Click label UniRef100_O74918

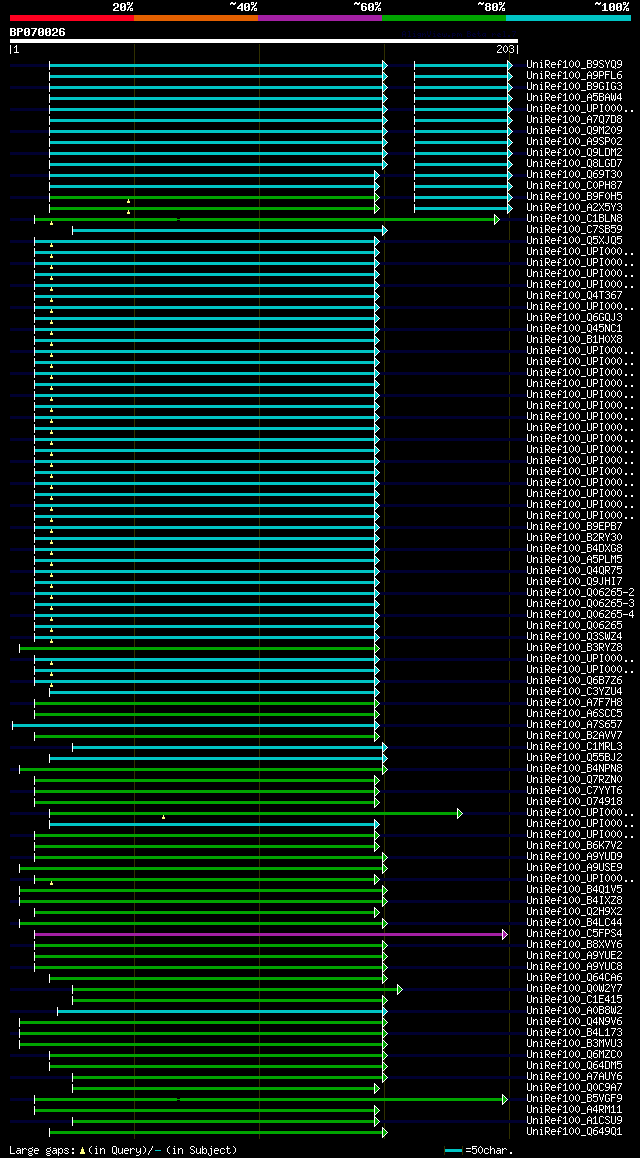(x=574, y=802)
